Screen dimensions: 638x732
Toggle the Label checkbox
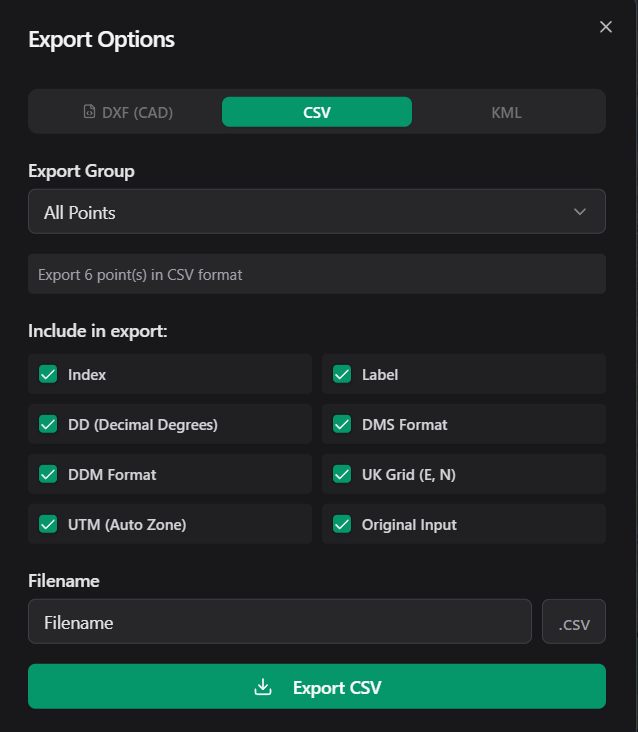(342, 374)
